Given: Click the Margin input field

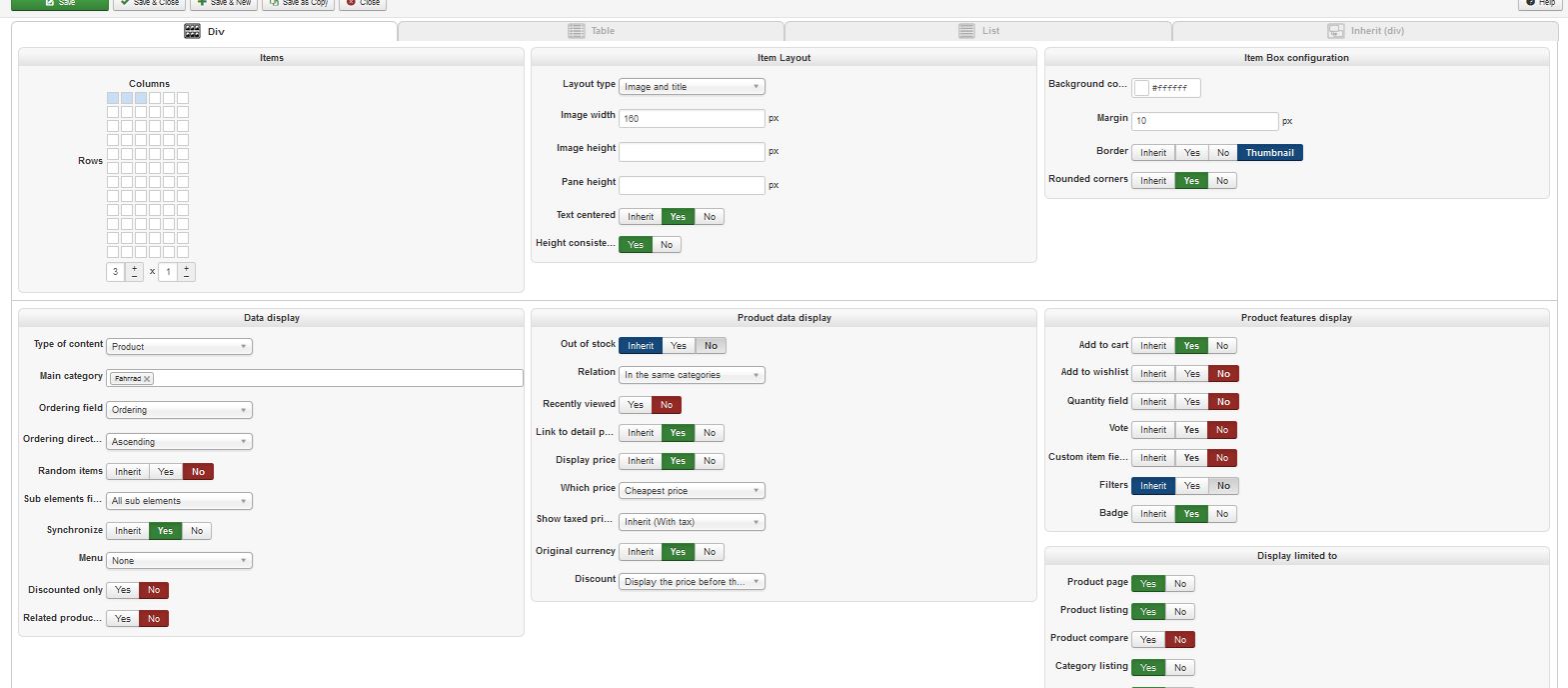Looking at the screenshot, I should pyautogui.click(x=1205, y=121).
